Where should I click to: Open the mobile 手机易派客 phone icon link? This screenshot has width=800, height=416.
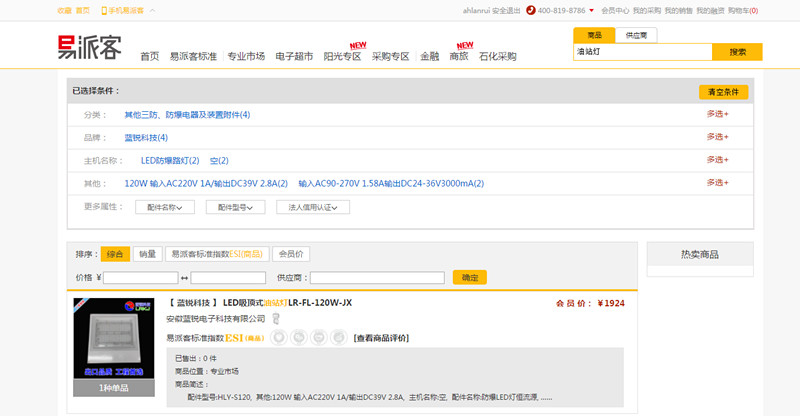coord(104,11)
